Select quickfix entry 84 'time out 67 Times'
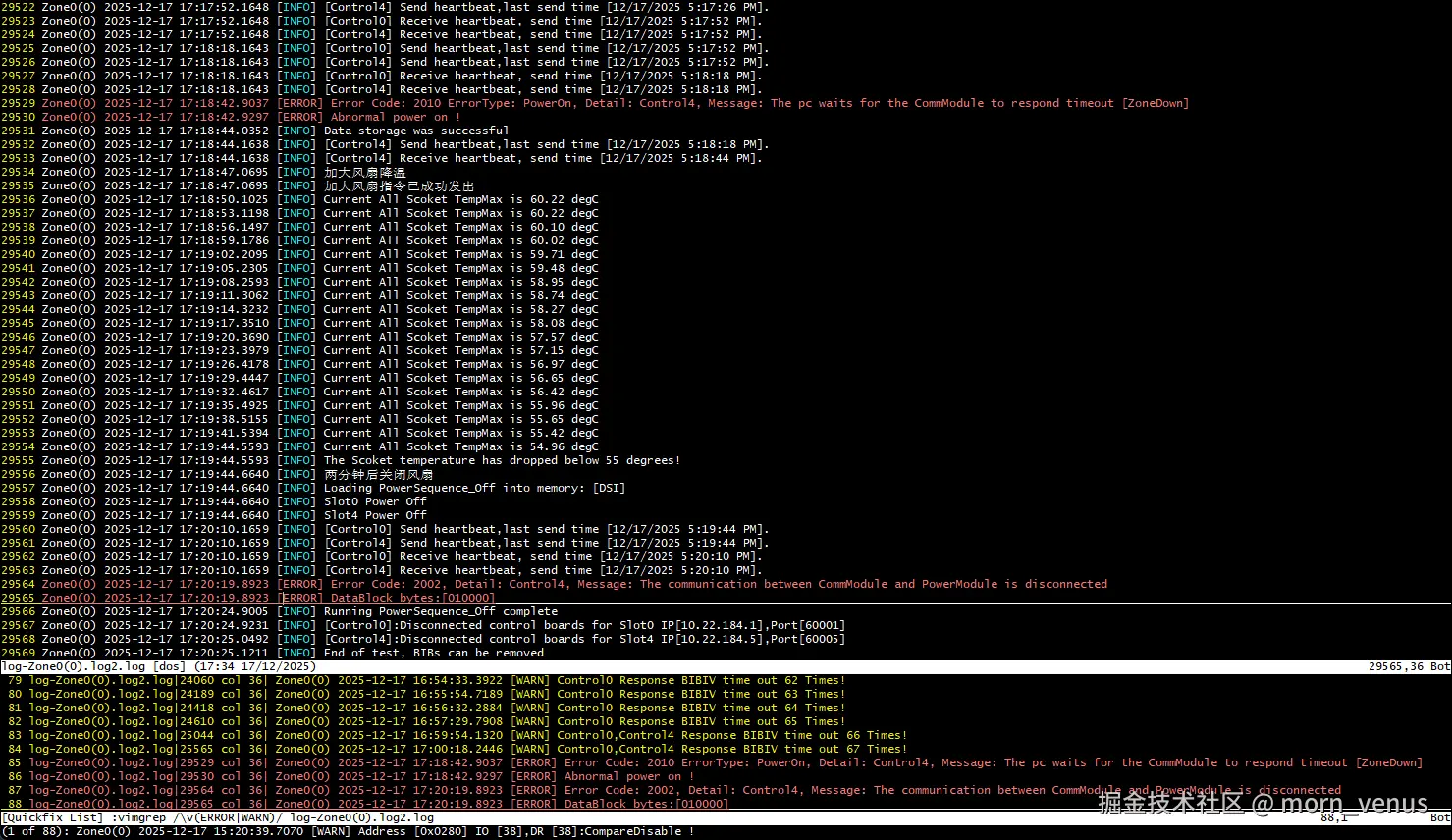This screenshot has width=1452, height=840. point(457,749)
